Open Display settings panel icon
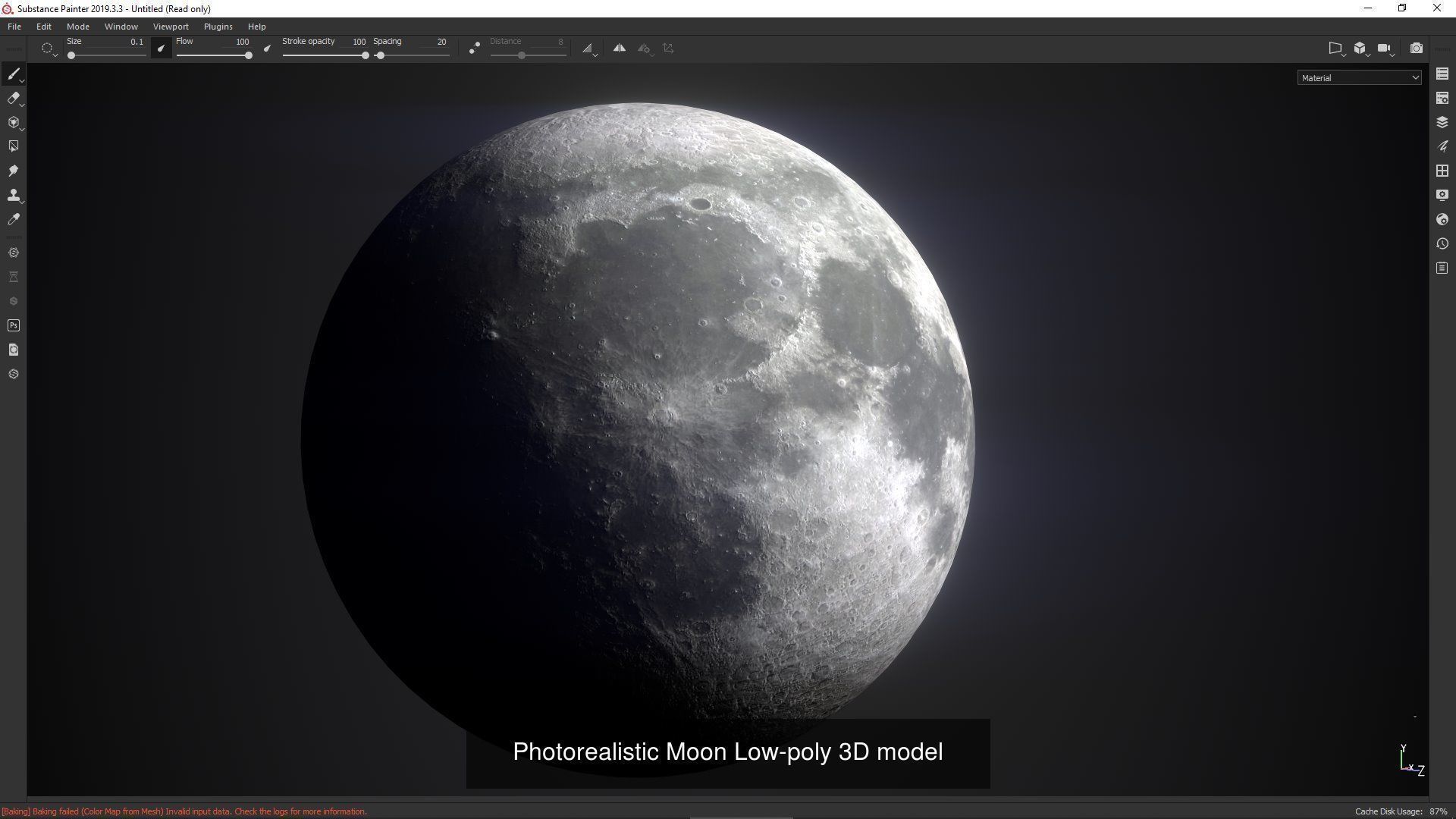The height and width of the screenshot is (819, 1456). click(x=1442, y=195)
